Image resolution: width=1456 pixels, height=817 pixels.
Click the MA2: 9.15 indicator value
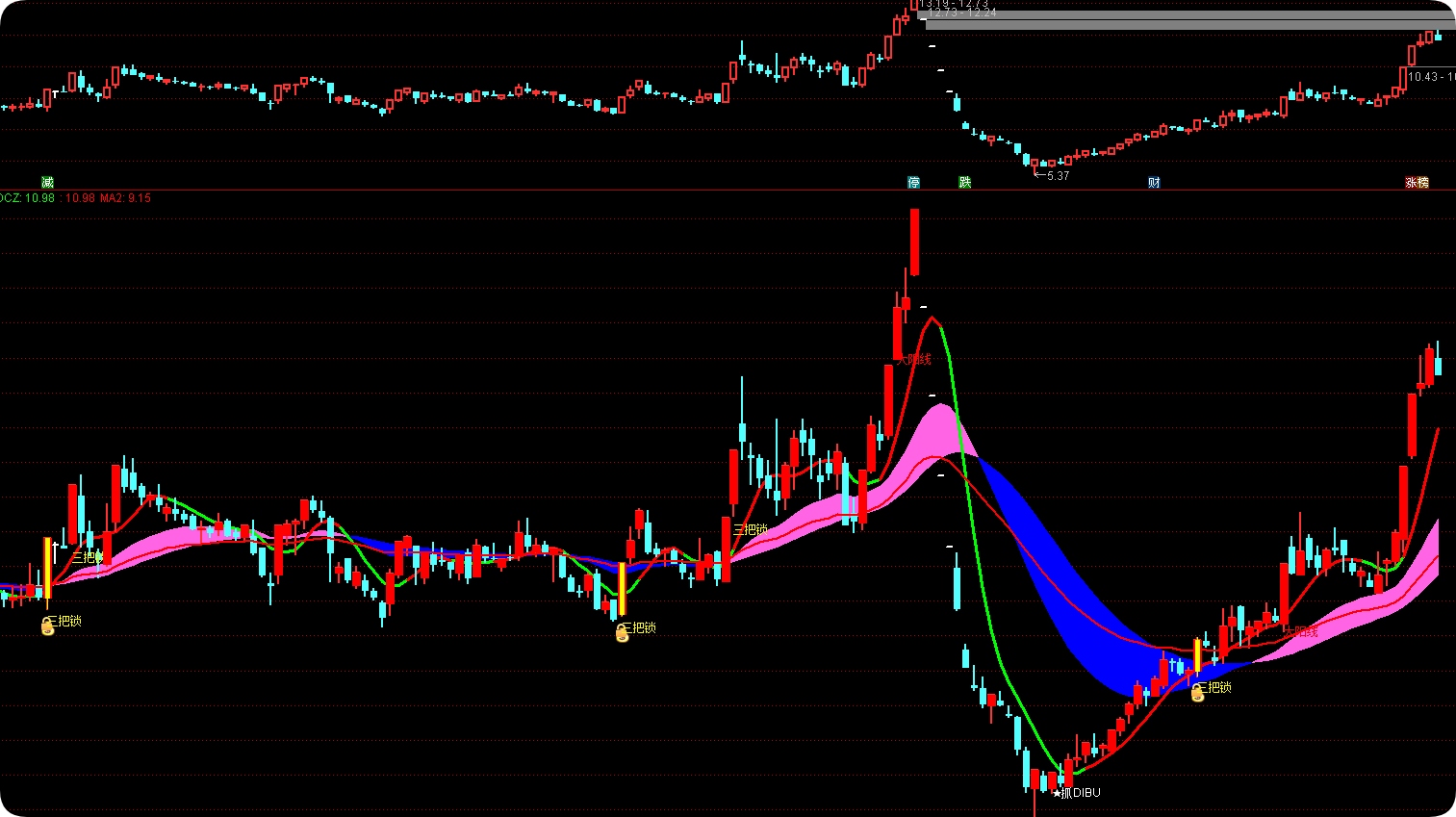(x=125, y=198)
